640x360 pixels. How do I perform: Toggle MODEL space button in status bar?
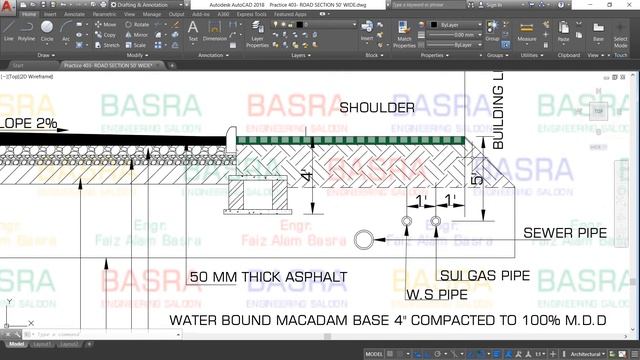(x=374, y=354)
